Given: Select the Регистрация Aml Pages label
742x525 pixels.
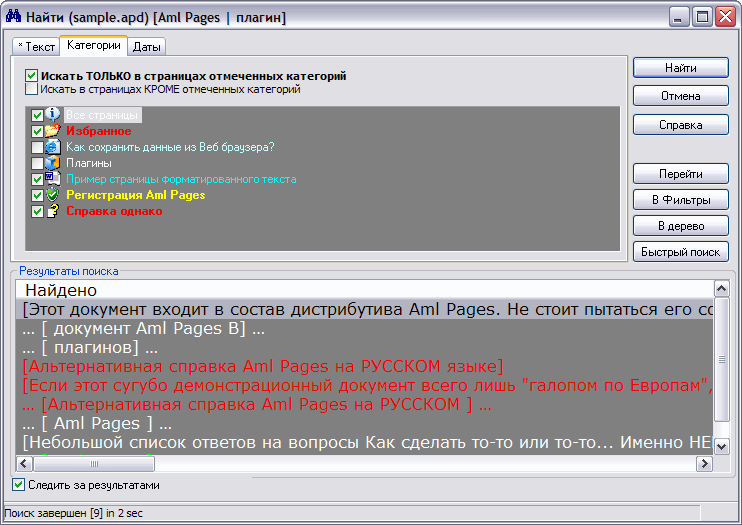Looking at the screenshot, I should (x=136, y=195).
